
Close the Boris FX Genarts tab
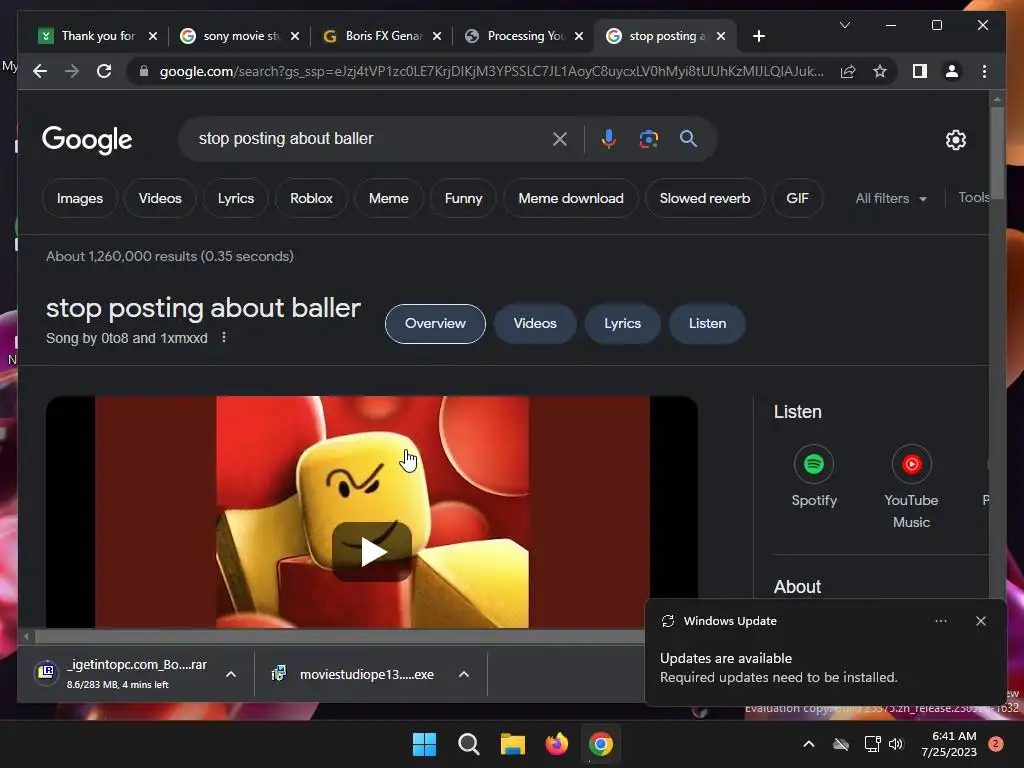(x=437, y=36)
